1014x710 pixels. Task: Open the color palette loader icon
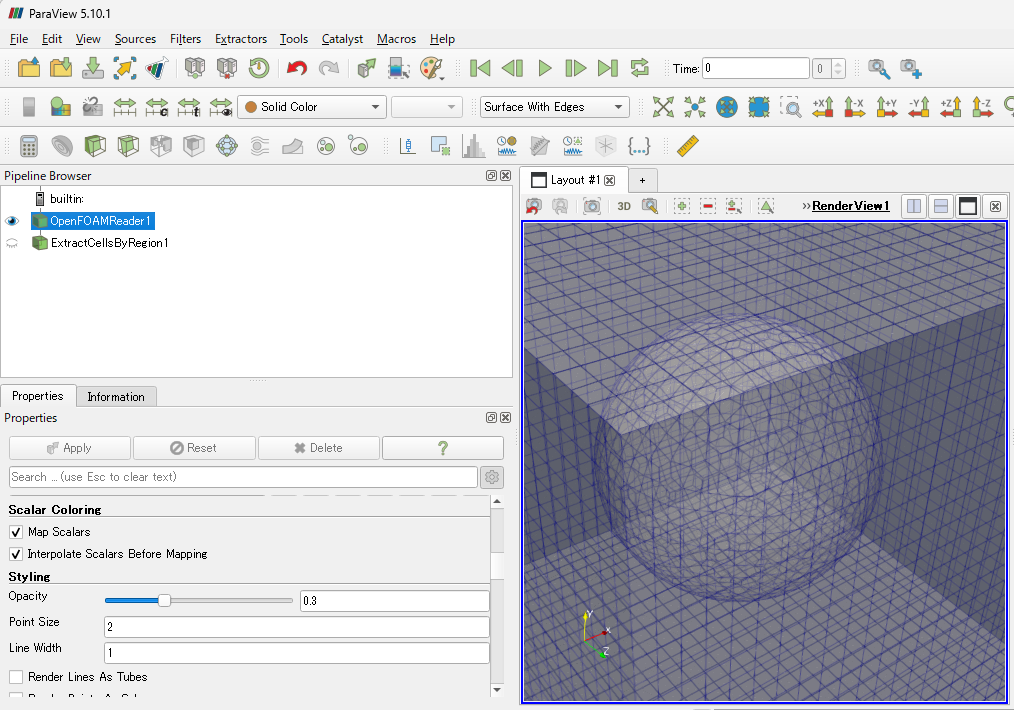(x=431, y=68)
